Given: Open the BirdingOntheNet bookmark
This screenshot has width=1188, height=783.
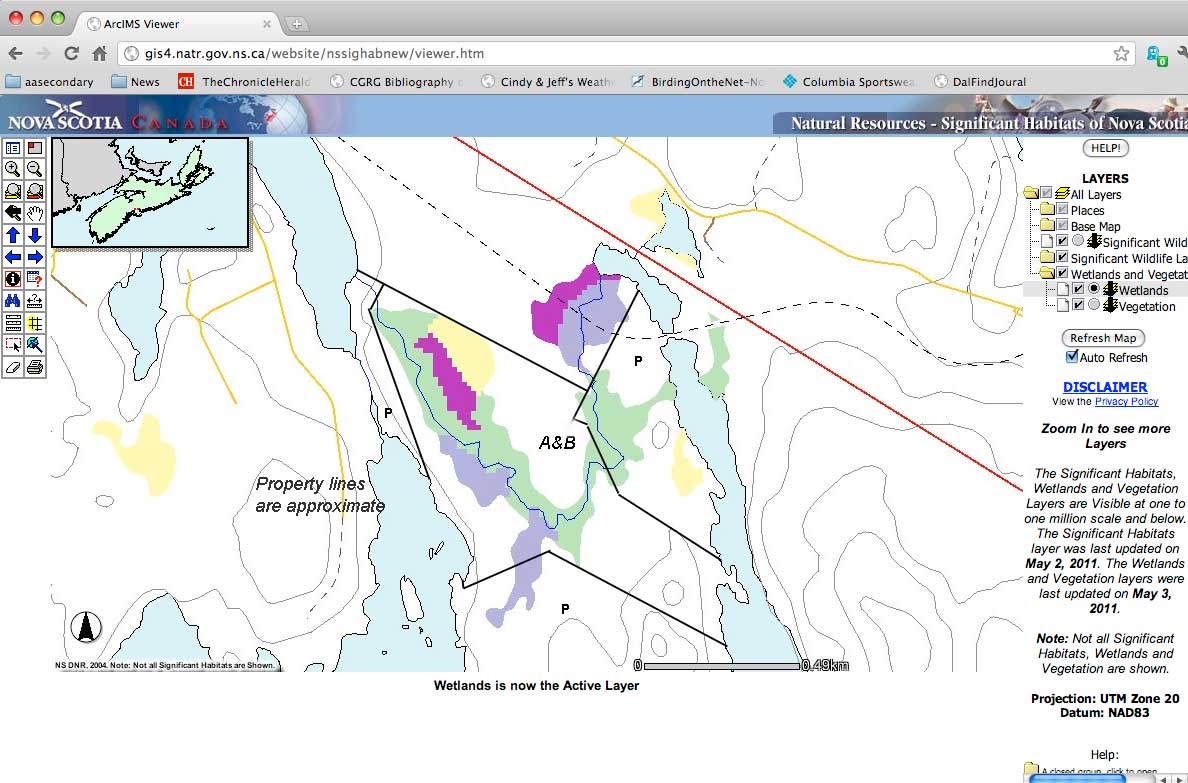Looking at the screenshot, I should tap(699, 81).
